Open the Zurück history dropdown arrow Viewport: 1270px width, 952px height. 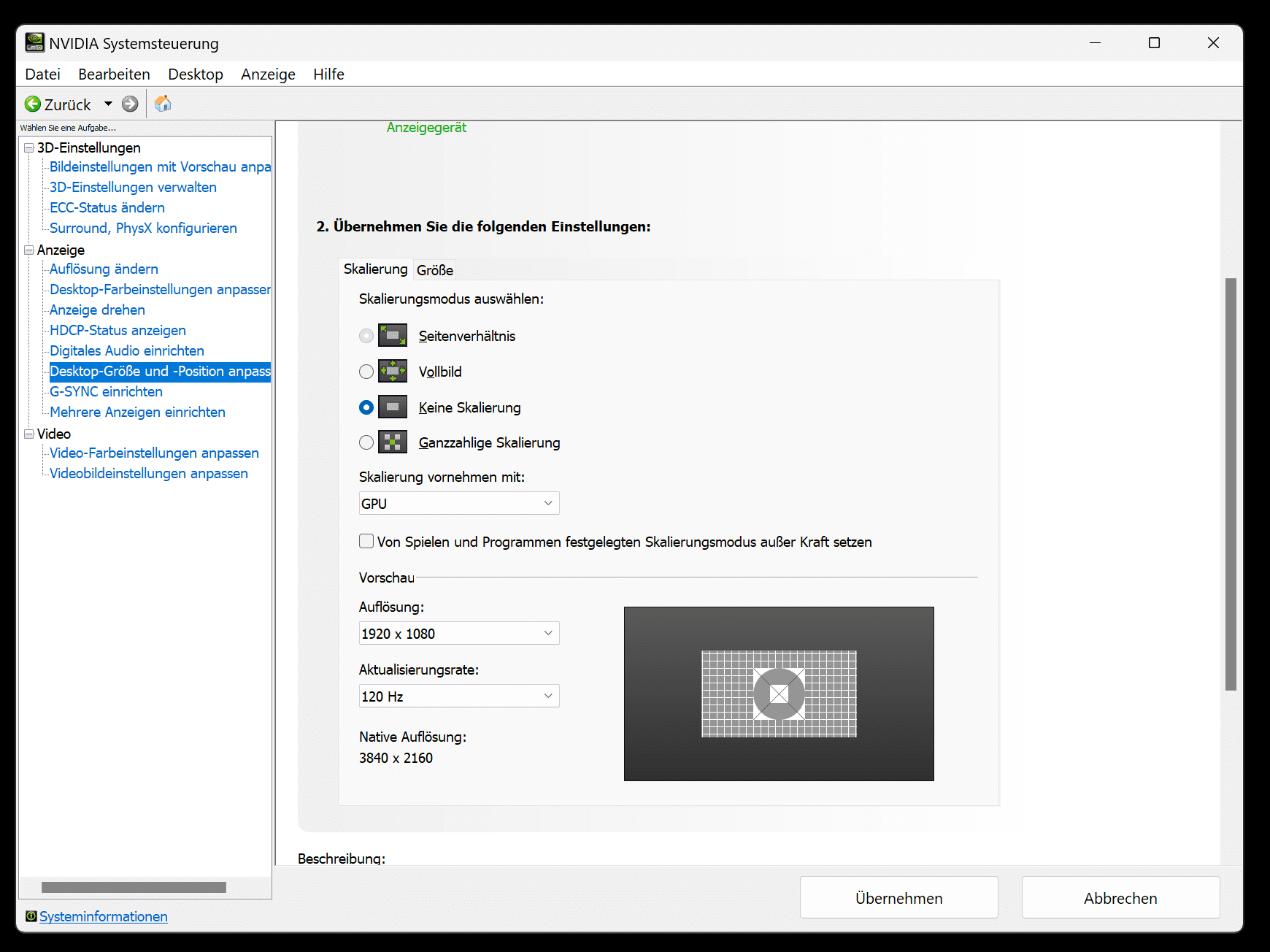point(108,104)
